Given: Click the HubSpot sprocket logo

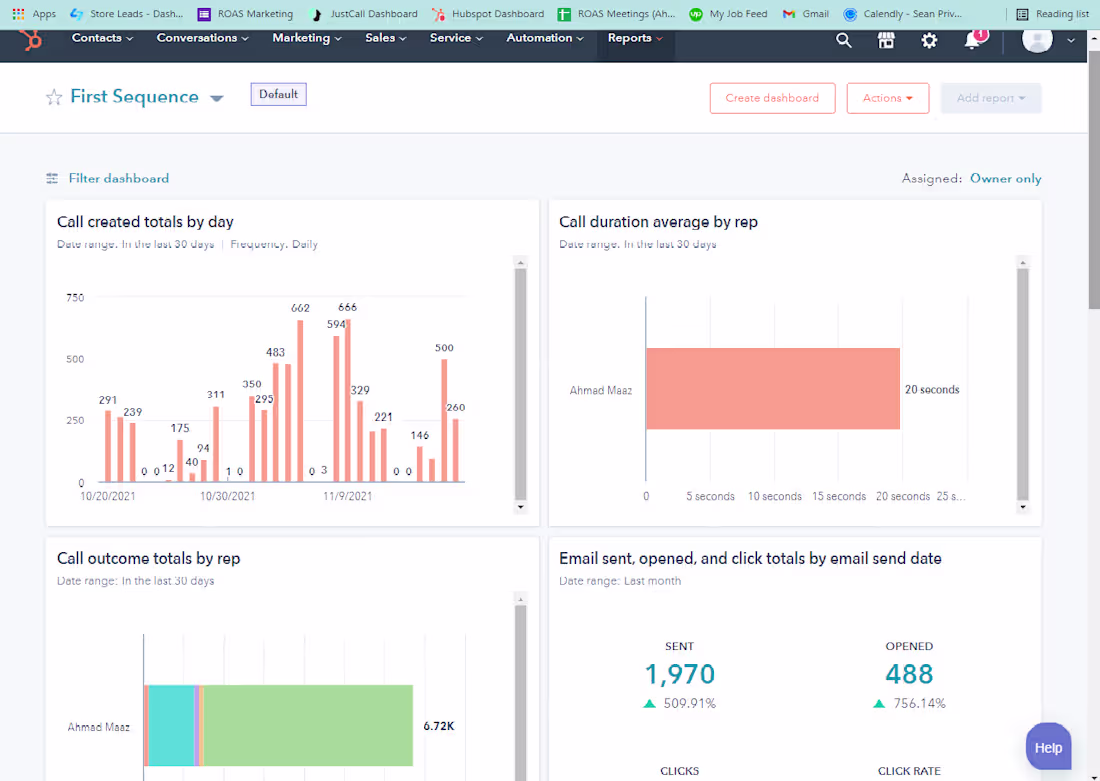Looking at the screenshot, I should click(31, 40).
